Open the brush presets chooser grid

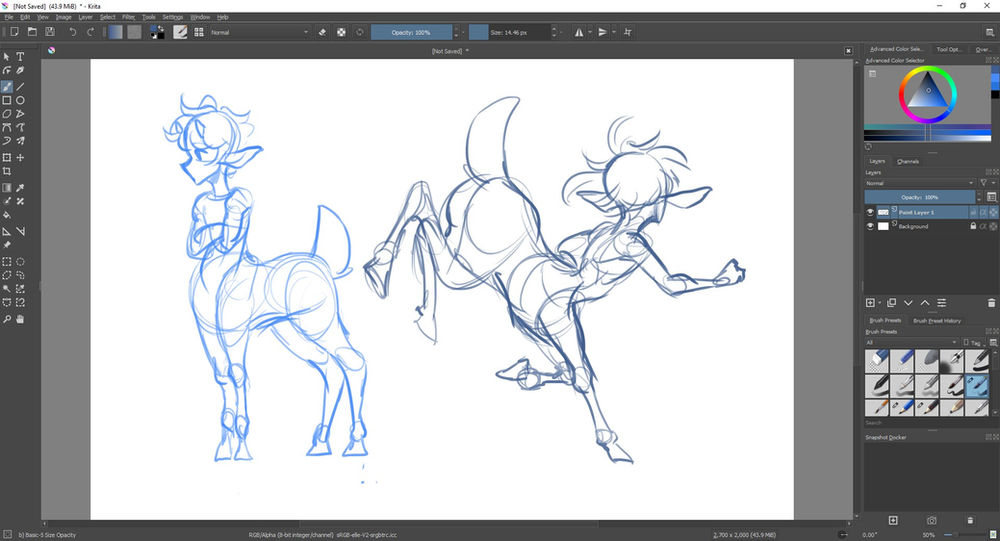(x=199, y=32)
